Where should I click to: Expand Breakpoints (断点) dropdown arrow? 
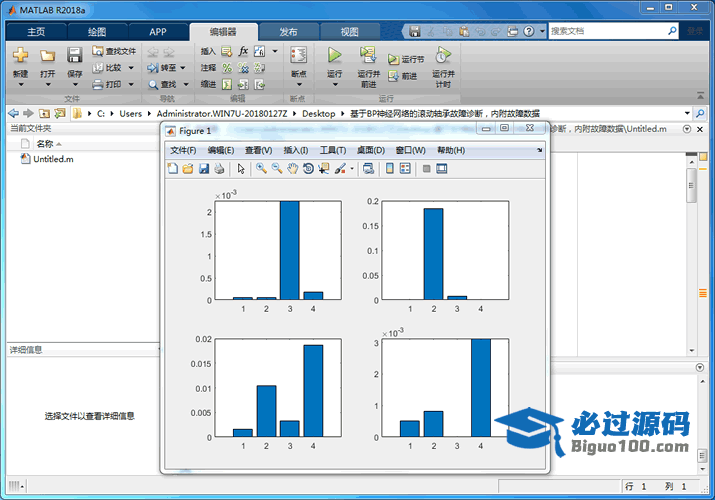click(299, 84)
